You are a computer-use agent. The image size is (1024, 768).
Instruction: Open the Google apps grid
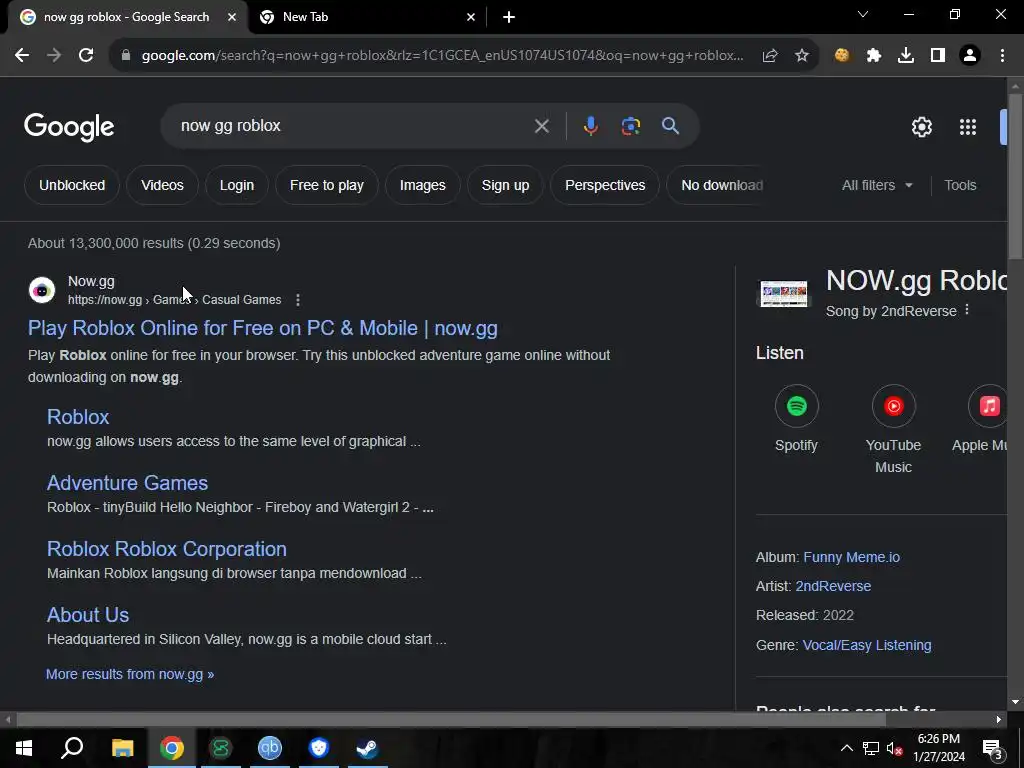(968, 127)
